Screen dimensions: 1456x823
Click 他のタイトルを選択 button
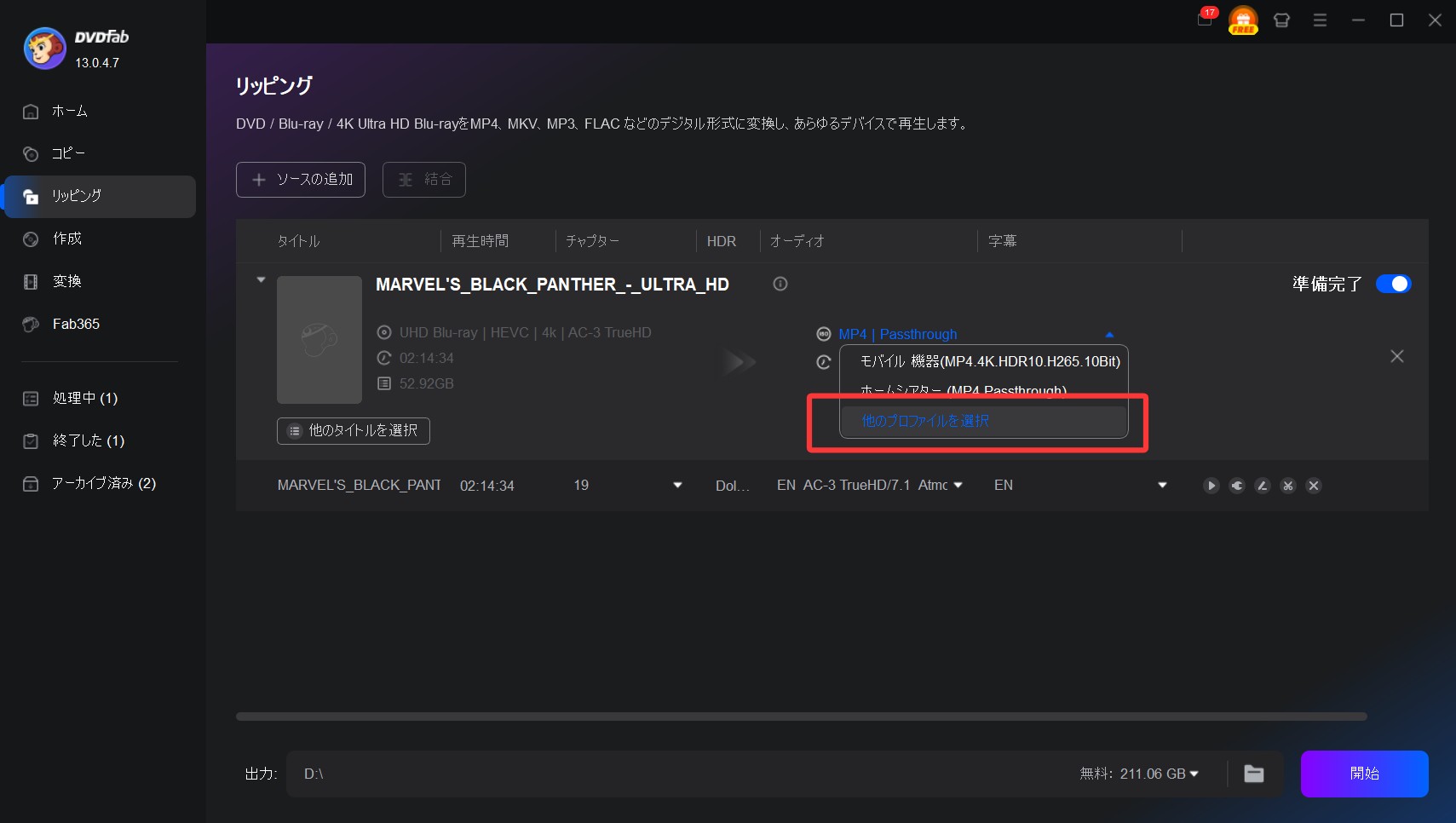point(354,431)
